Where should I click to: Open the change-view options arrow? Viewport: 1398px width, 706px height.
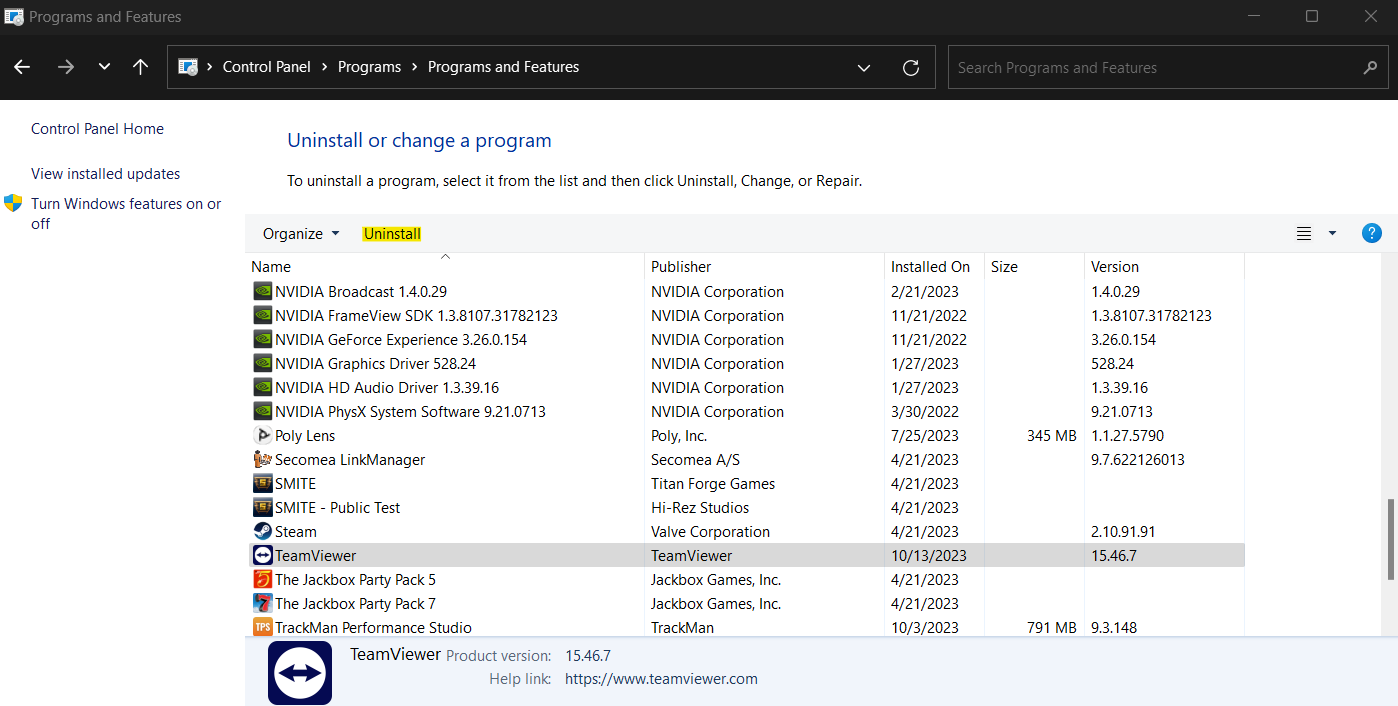[1331, 233]
